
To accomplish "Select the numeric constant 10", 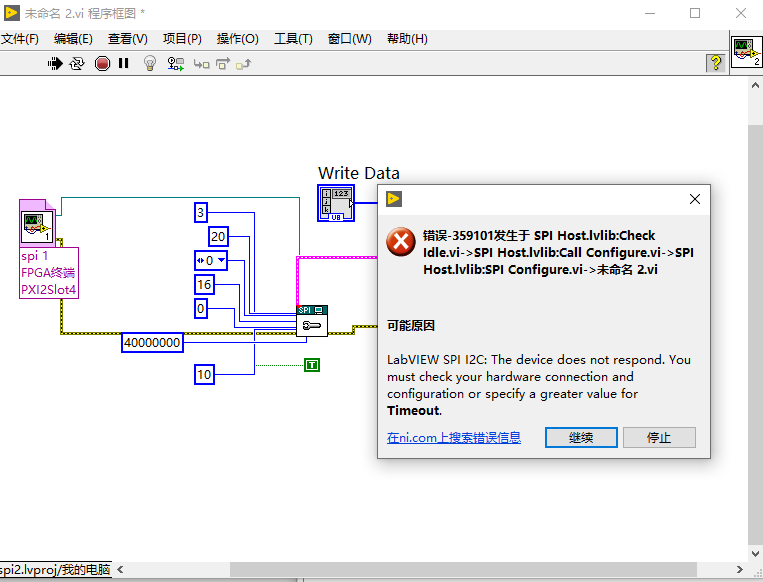I will (x=204, y=374).
